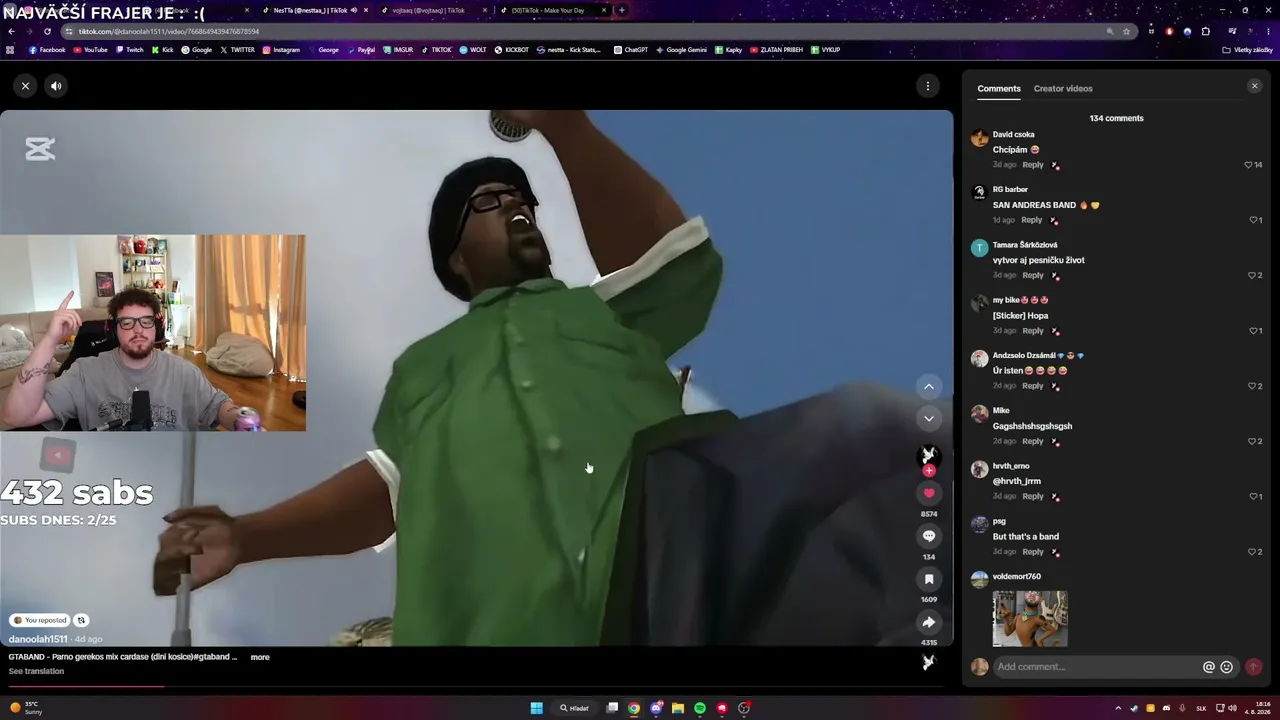Open the Twitch bookmark
Viewport: 1280px width, 720px height.
tap(129, 50)
